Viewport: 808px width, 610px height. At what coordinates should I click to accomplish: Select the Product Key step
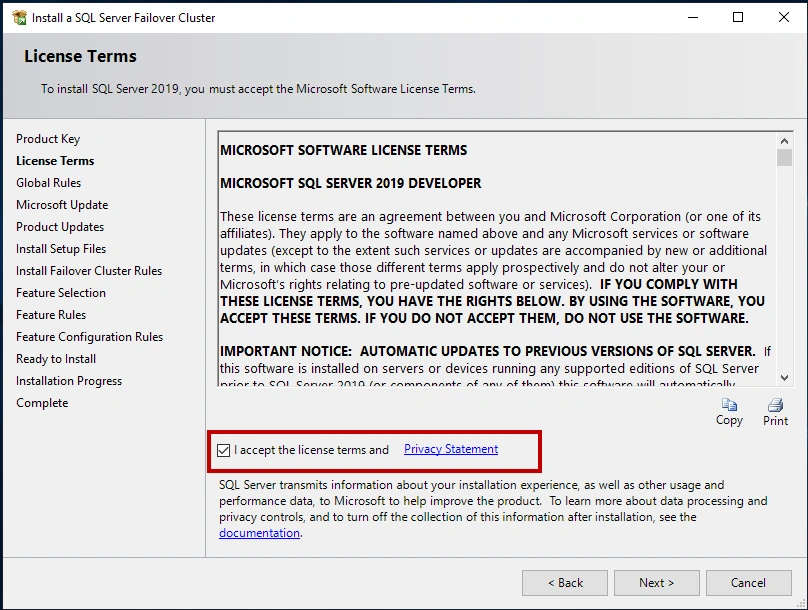(48, 139)
